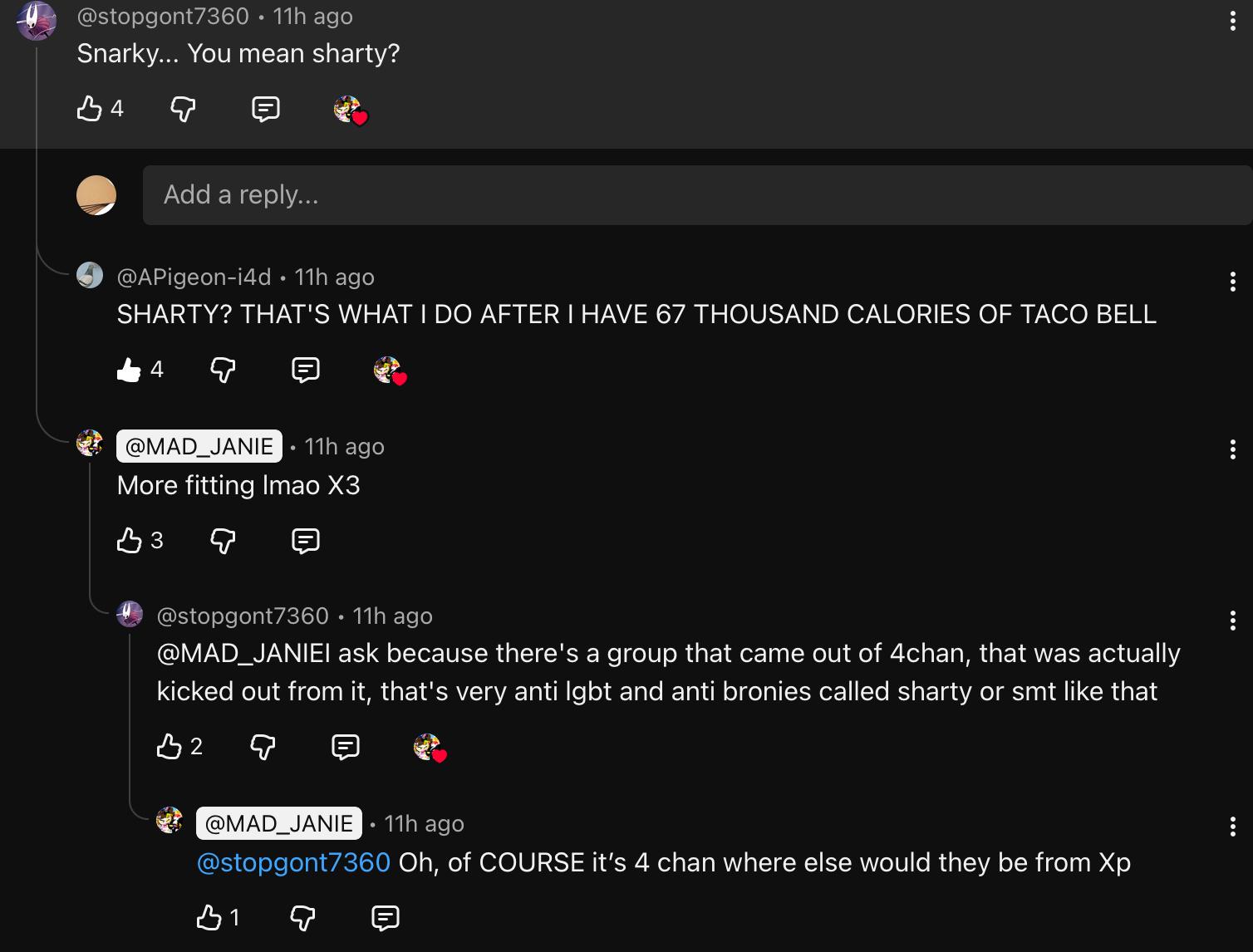Dislike the "Snarky... You mean sharty?" comment

point(183,108)
